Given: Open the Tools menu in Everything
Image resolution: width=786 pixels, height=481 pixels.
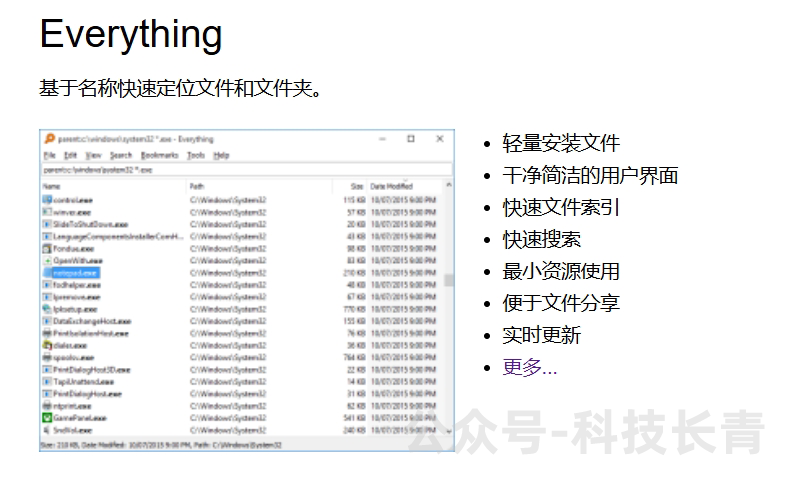Looking at the screenshot, I should pyautogui.click(x=196, y=155).
